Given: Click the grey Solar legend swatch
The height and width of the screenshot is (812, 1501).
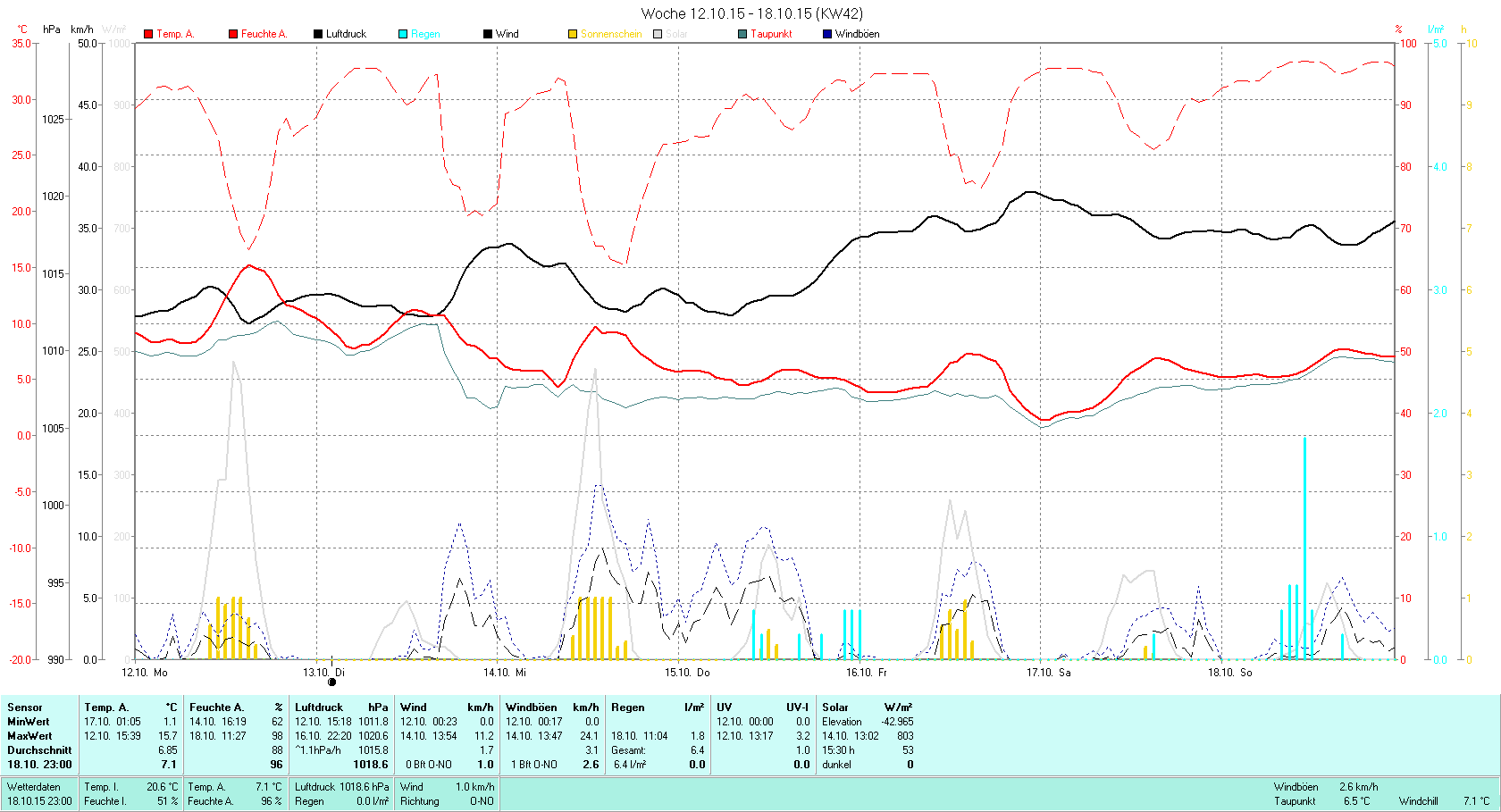Looking at the screenshot, I should click(x=658, y=34).
